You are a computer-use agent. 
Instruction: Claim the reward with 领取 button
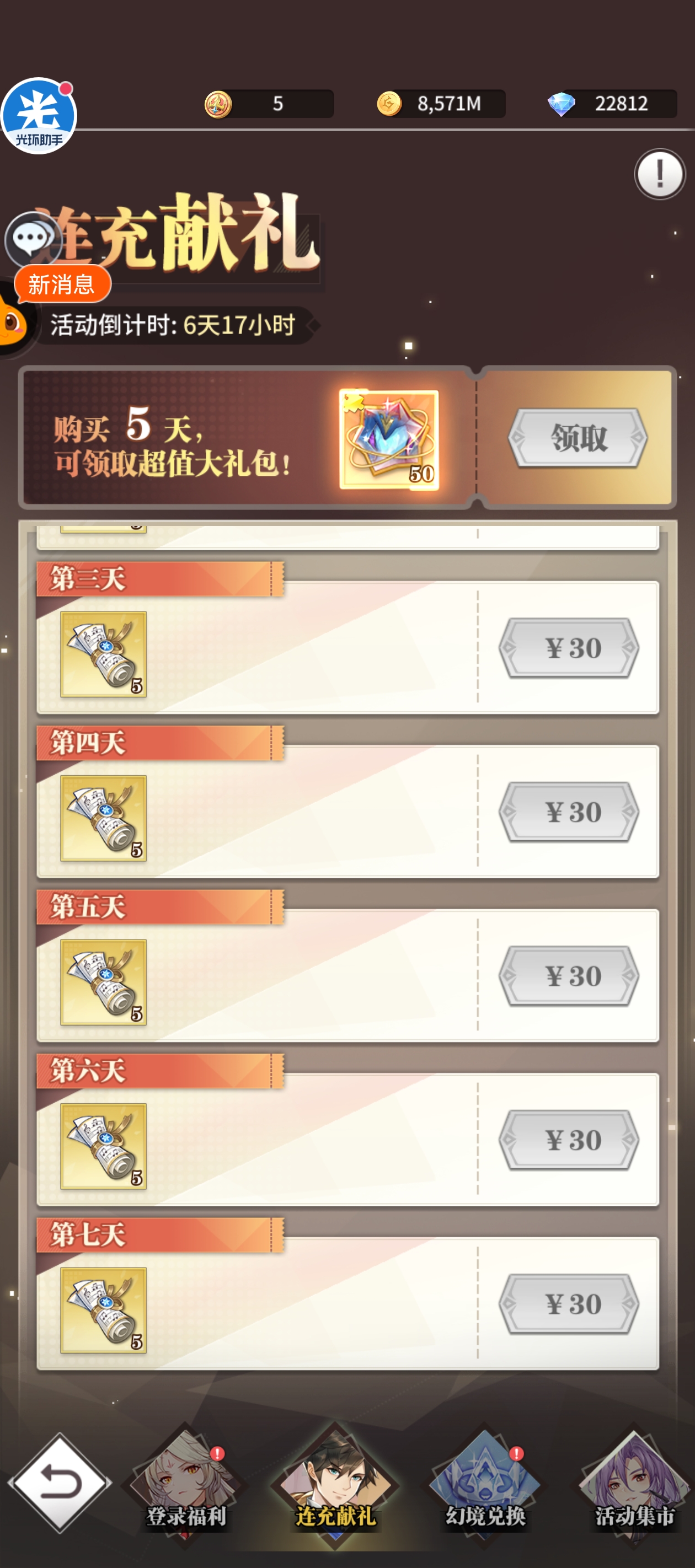point(578,438)
